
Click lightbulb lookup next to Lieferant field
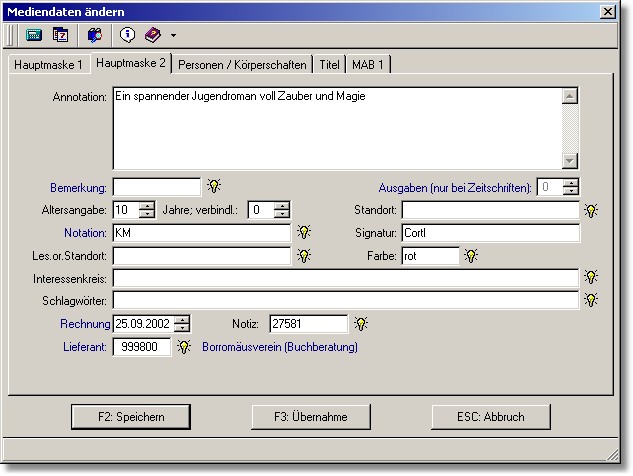click(x=184, y=347)
